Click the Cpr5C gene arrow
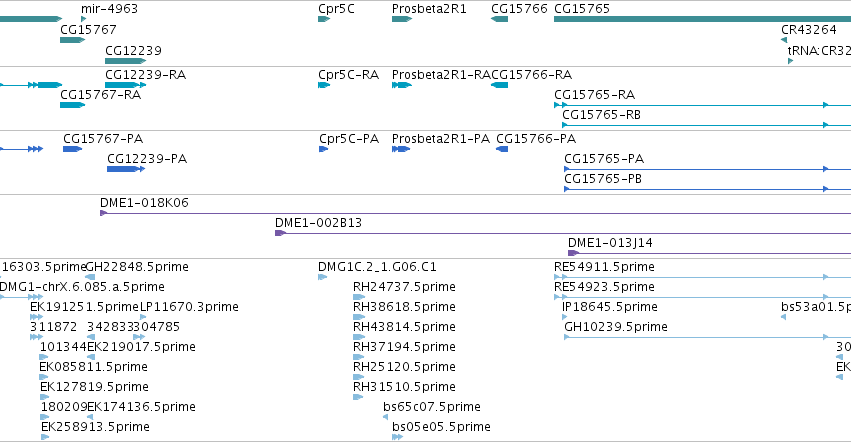This screenshot has width=851, height=442. pos(324,19)
